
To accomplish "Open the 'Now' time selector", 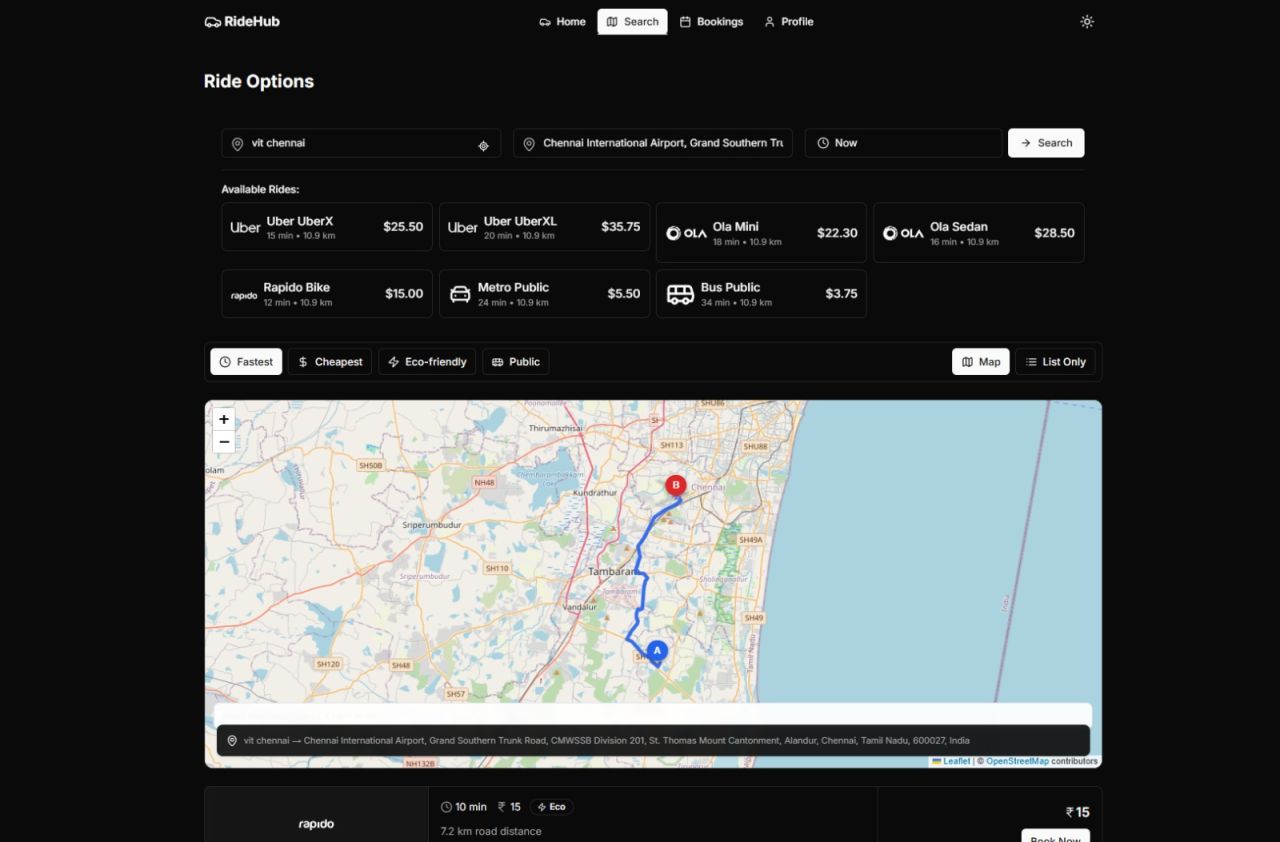I will coord(904,143).
